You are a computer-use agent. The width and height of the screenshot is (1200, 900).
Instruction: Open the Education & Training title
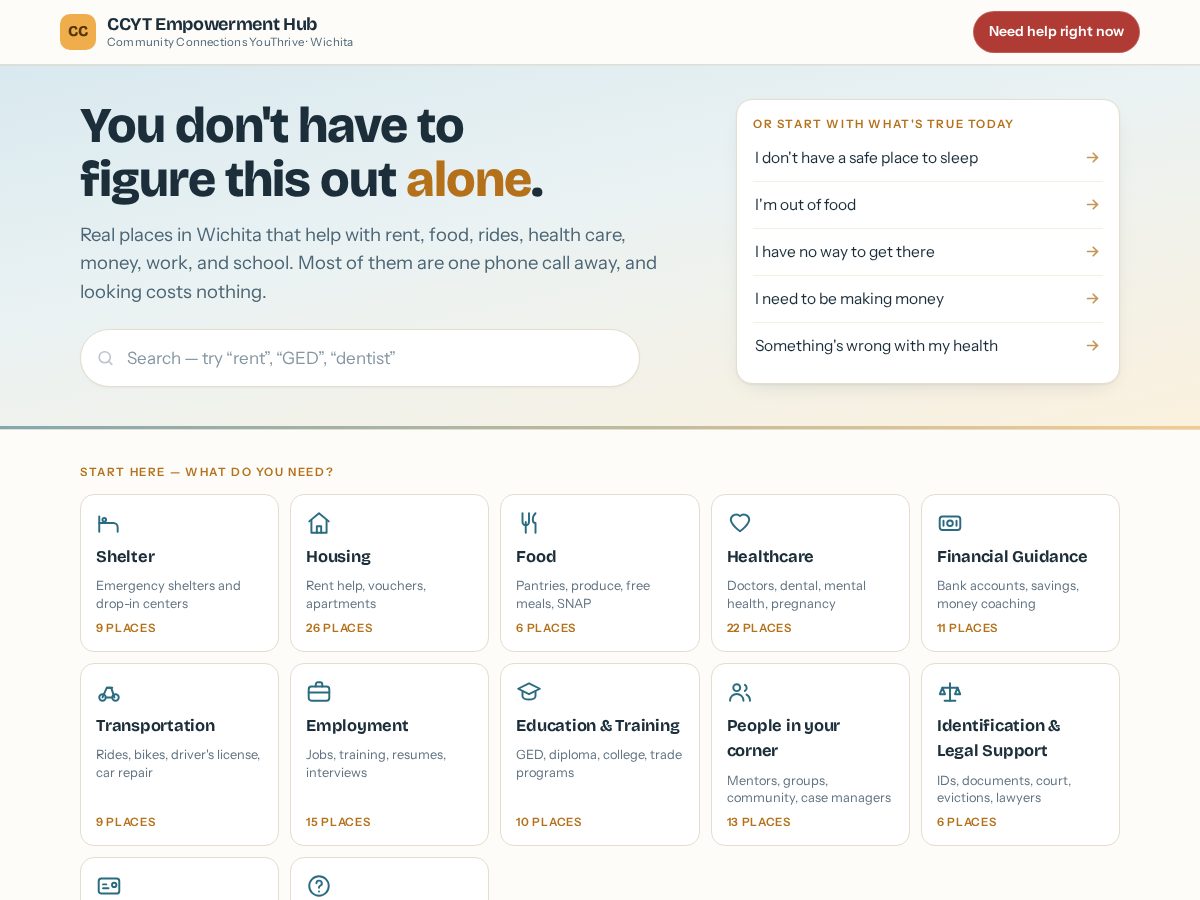click(598, 726)
